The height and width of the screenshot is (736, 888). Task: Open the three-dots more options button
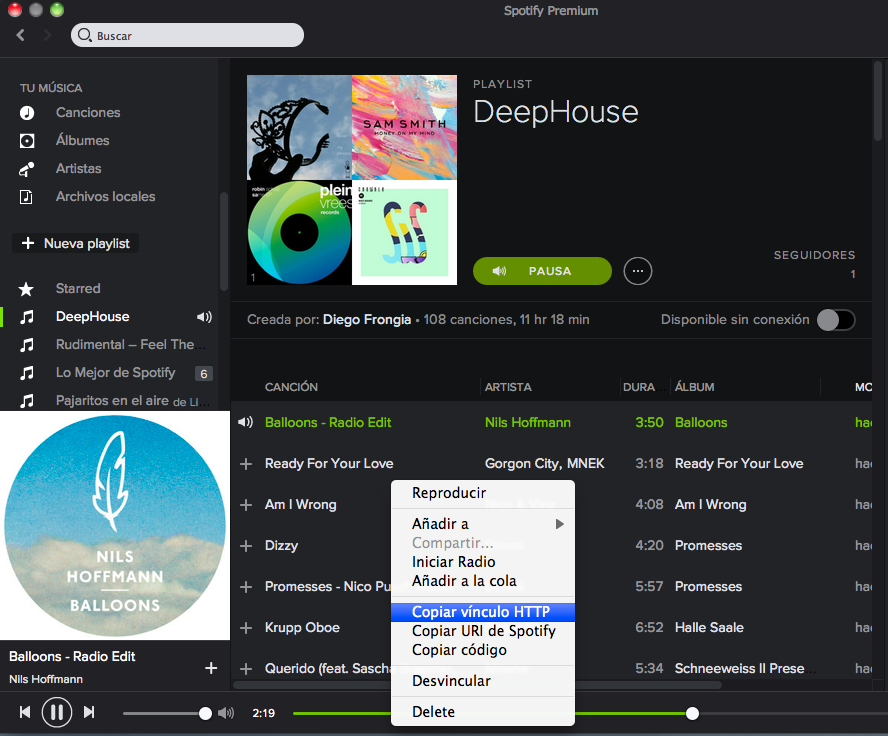[x=638, y=271]
